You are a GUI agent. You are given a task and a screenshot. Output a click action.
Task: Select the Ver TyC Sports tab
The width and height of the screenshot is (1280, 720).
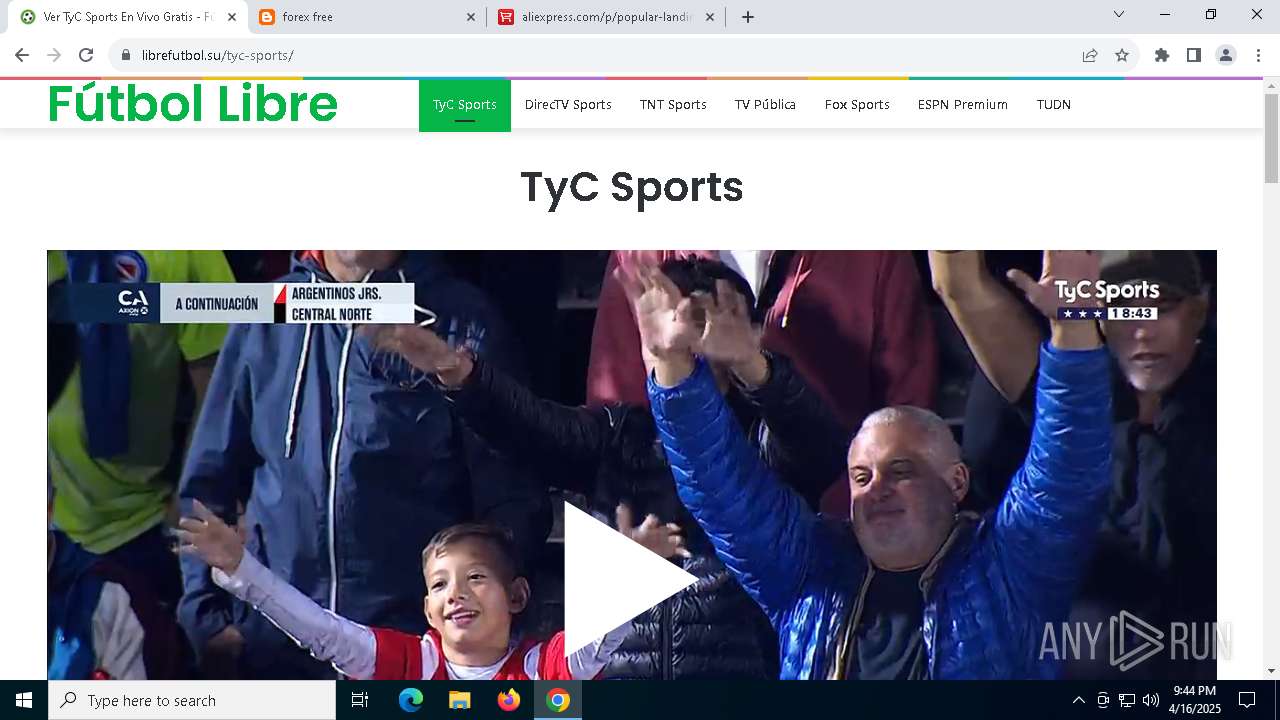129,17
